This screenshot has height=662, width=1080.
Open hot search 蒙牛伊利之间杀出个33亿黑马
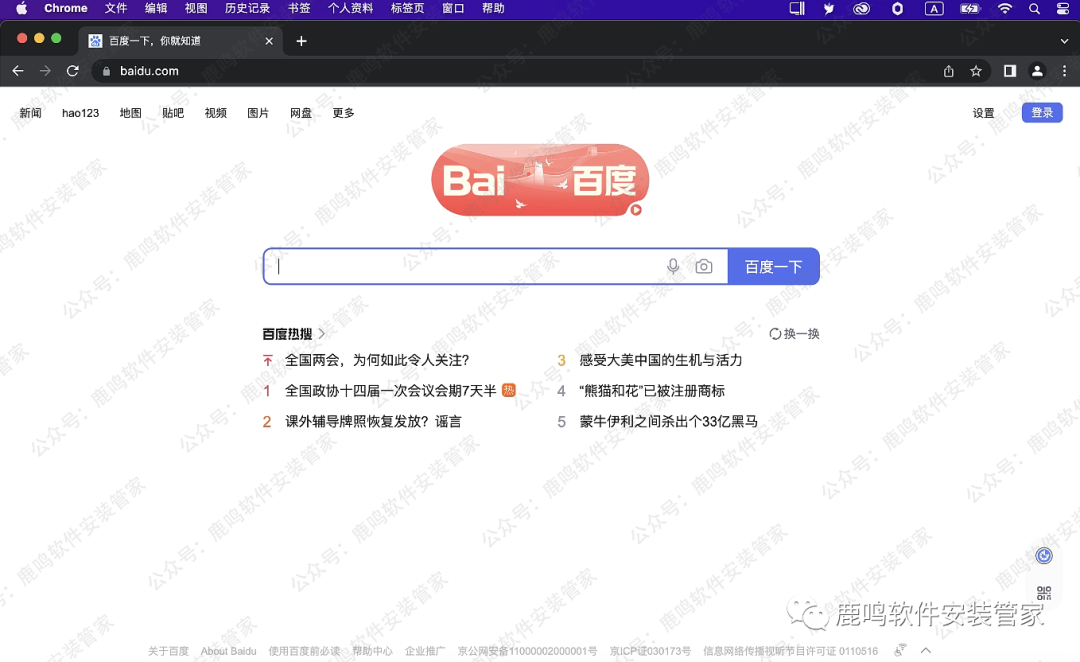668,422
